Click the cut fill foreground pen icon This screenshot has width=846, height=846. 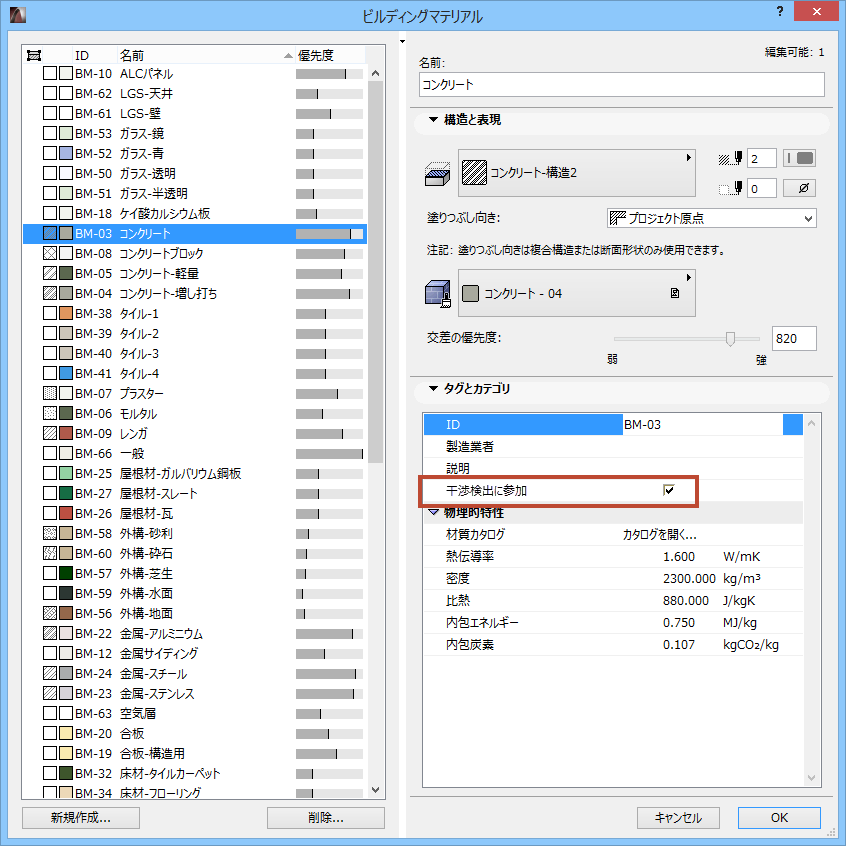731,159
